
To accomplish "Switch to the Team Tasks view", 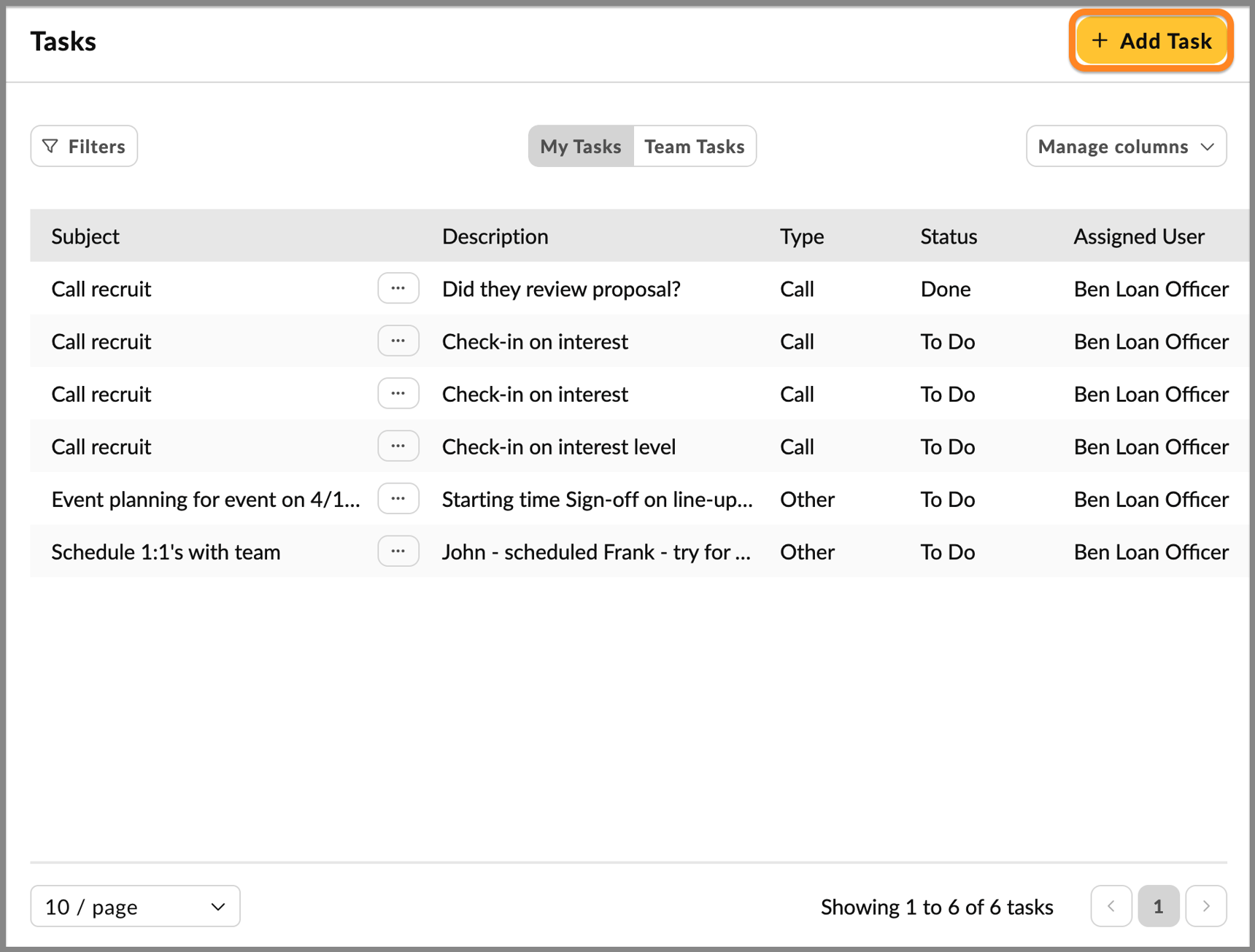I will [x=694, y=146].
